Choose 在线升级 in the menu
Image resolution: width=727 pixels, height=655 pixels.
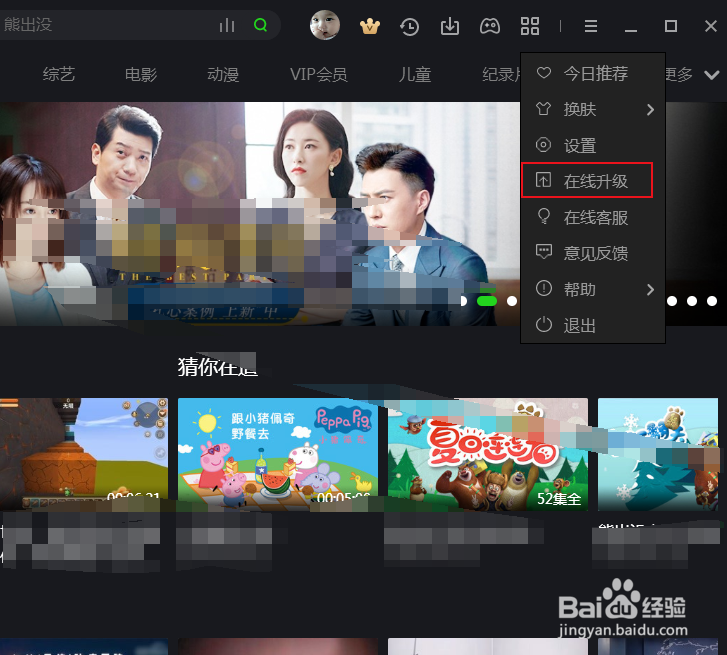pos(593,181)
